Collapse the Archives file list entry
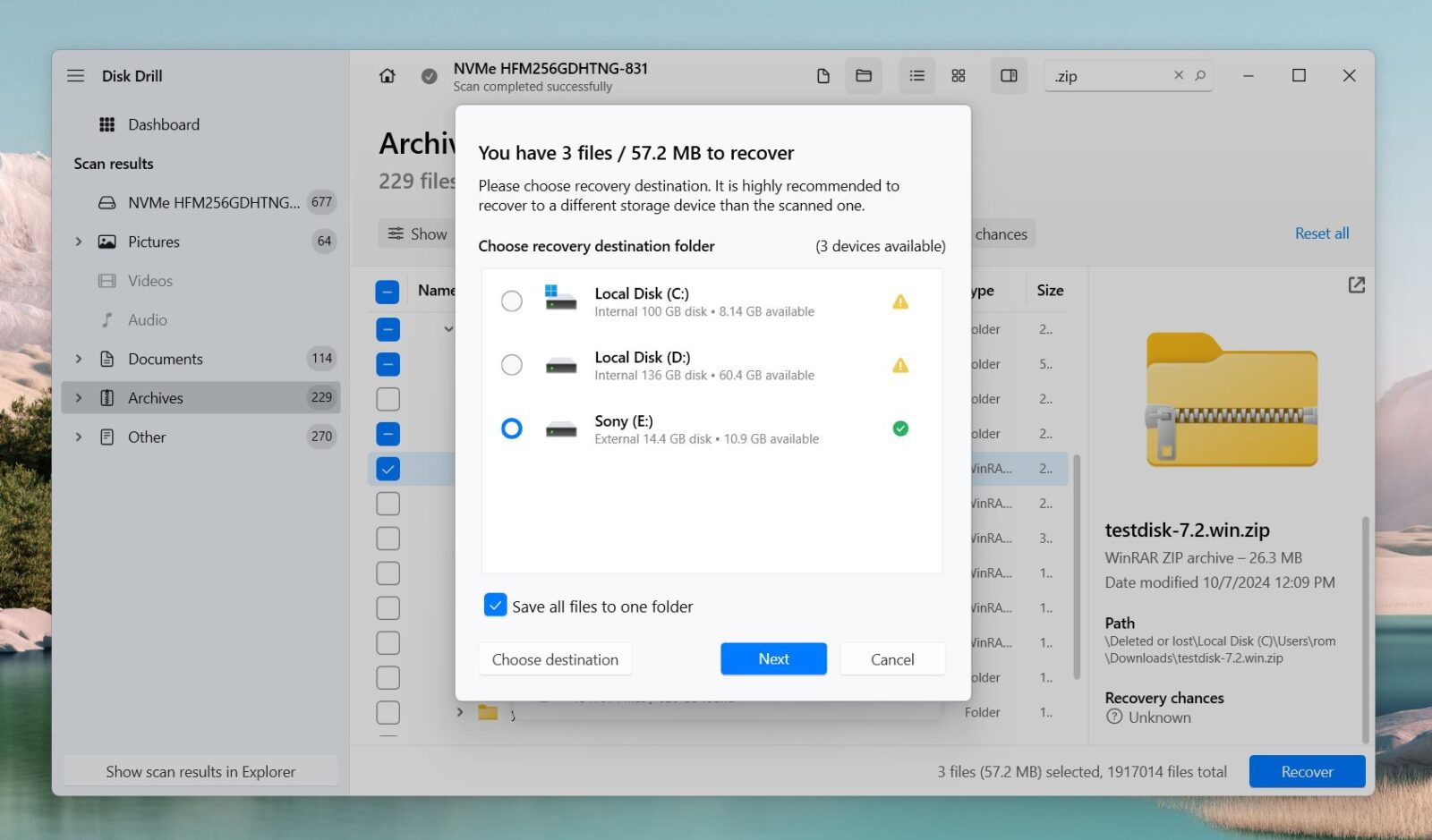The width and height of the screenshot is (1432, 840). pyautogui.click(x=450, y=328)
